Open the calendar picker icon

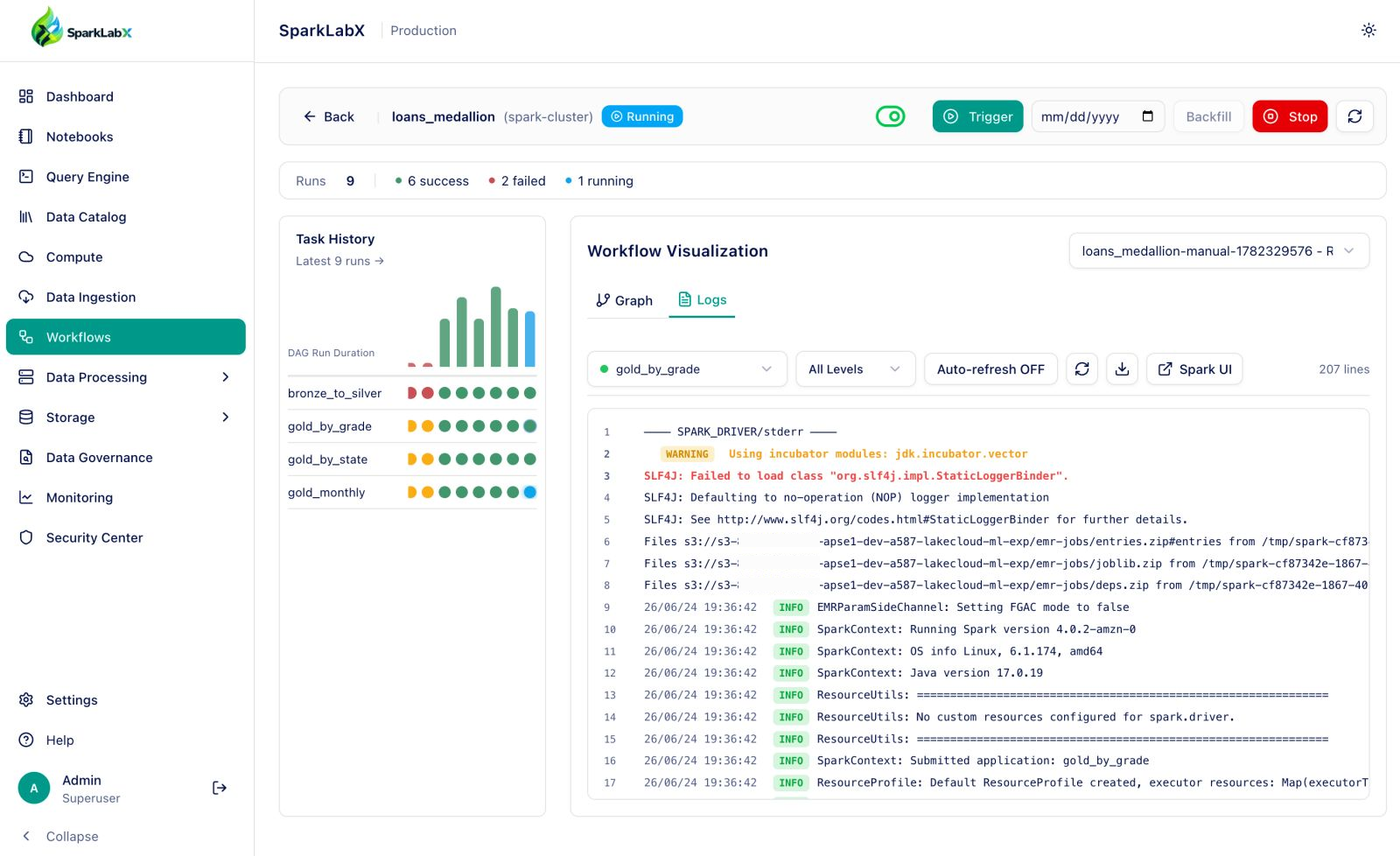[x=1148, y=116]
